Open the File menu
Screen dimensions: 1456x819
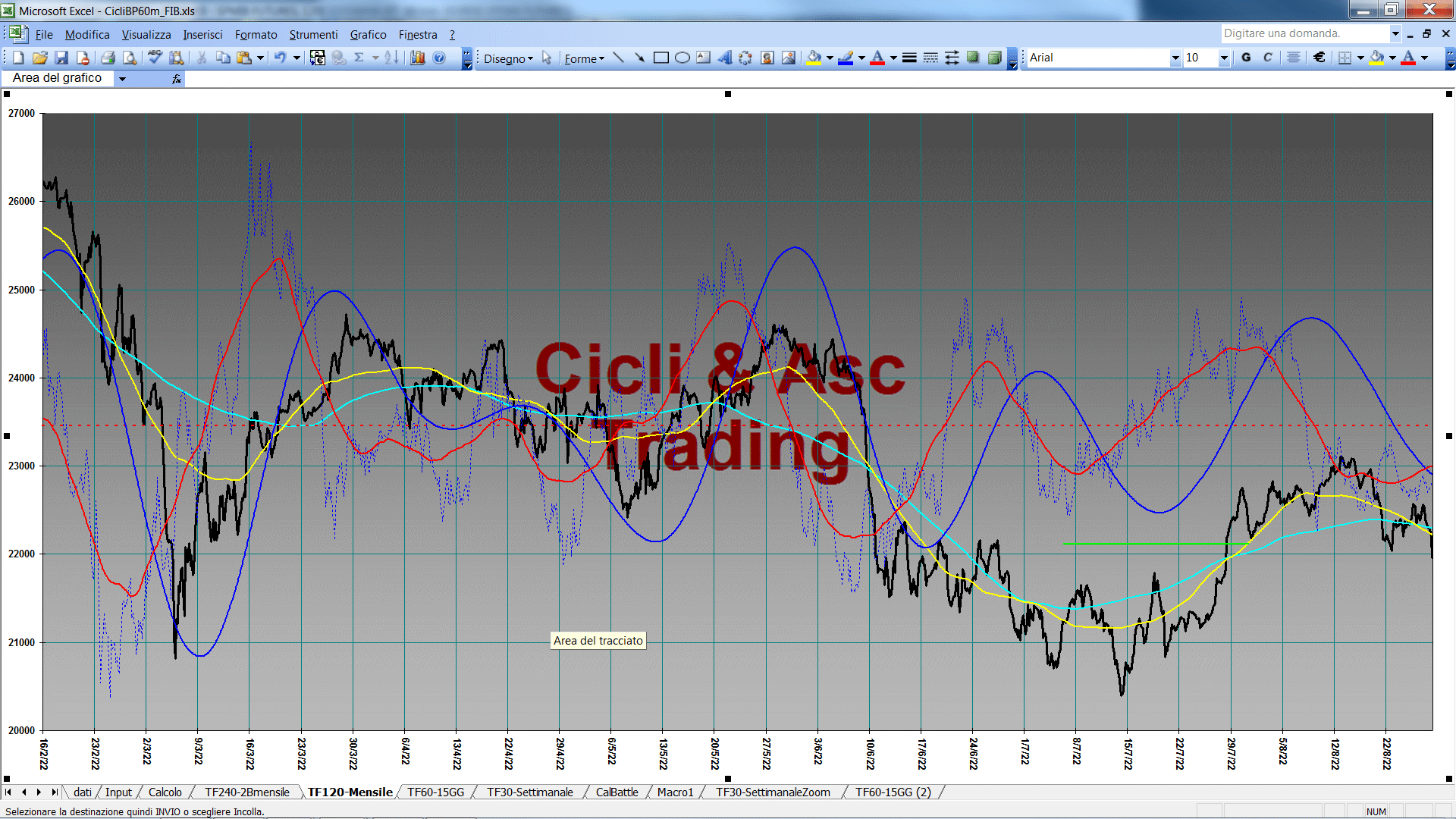pyautogui.click(x=44, y=35)
